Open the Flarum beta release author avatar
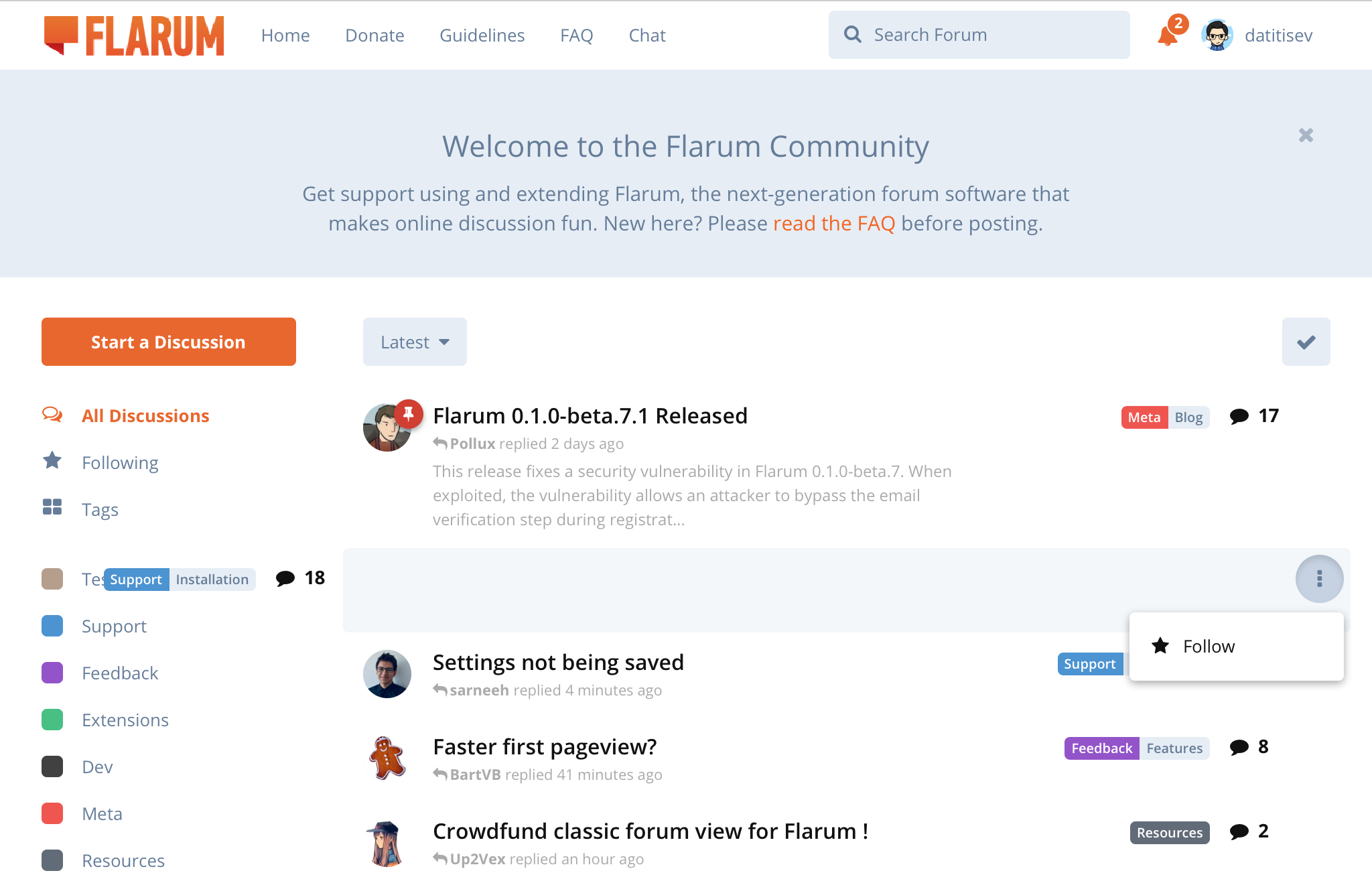This screenshot has height=875, width=1372. pyautogui.click(x=387, y=427)
